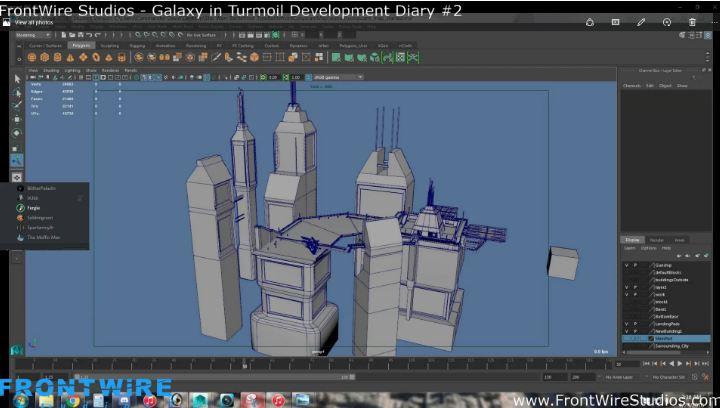Click the Photos share icon
The width and height of the screenshot is (720, 408).
(590, 21)
